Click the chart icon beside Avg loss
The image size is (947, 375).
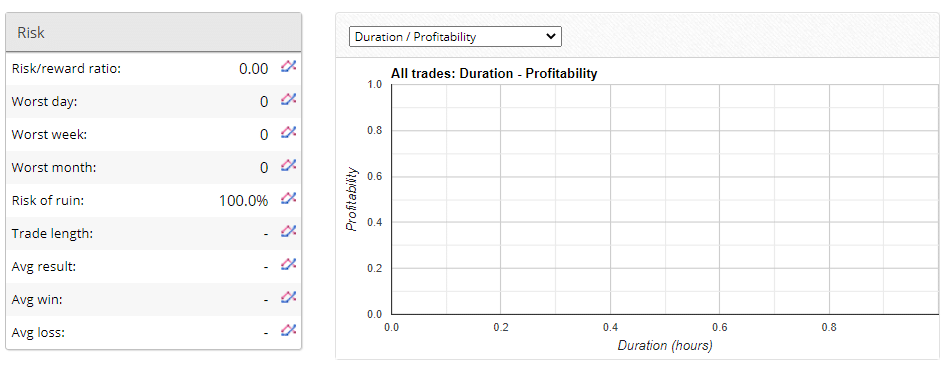(289, 330)
